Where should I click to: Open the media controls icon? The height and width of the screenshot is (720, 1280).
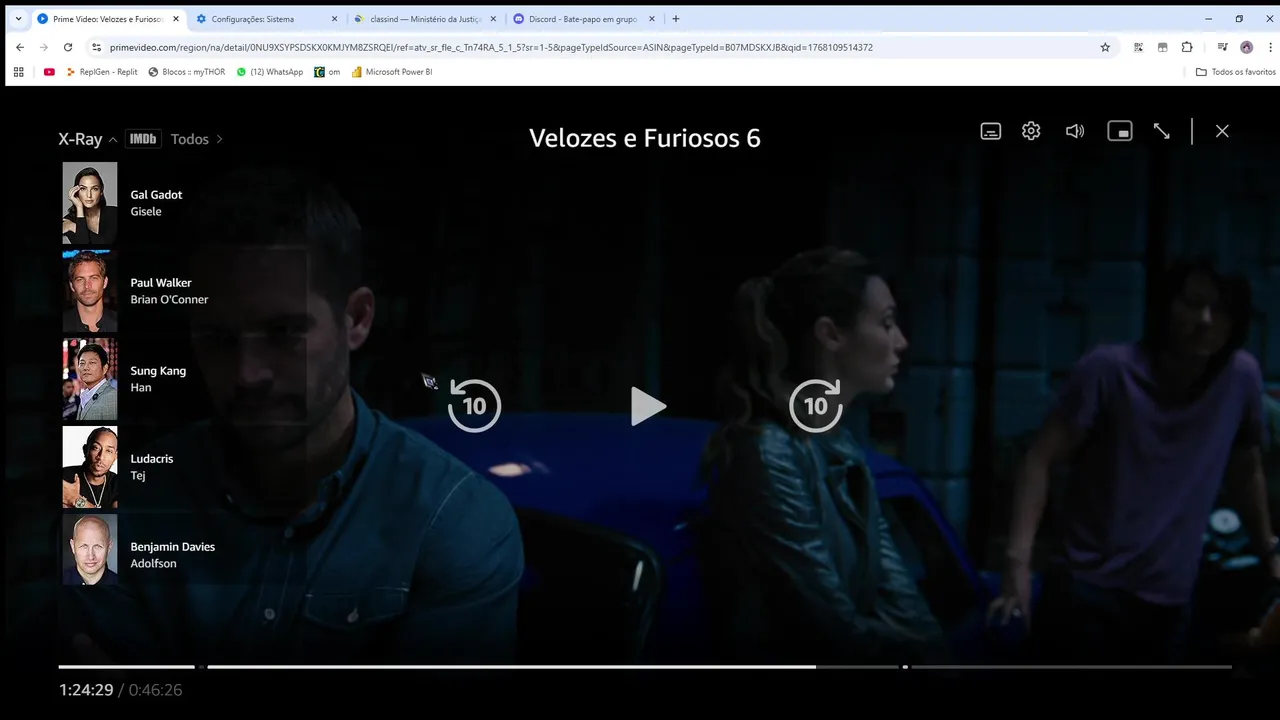(1222, 47)
